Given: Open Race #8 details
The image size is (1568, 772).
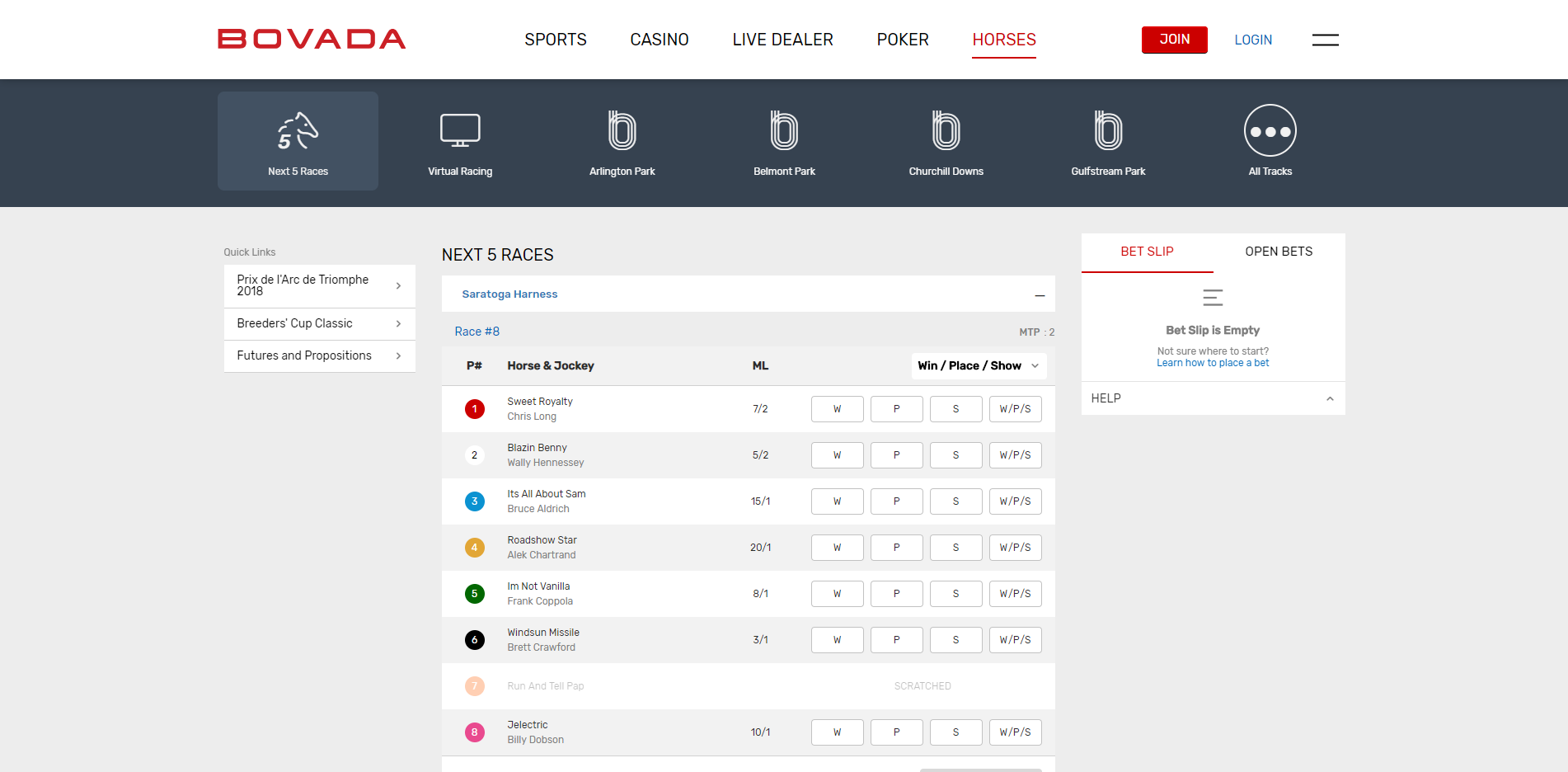Looking at the screenshot, I should 477,332.
